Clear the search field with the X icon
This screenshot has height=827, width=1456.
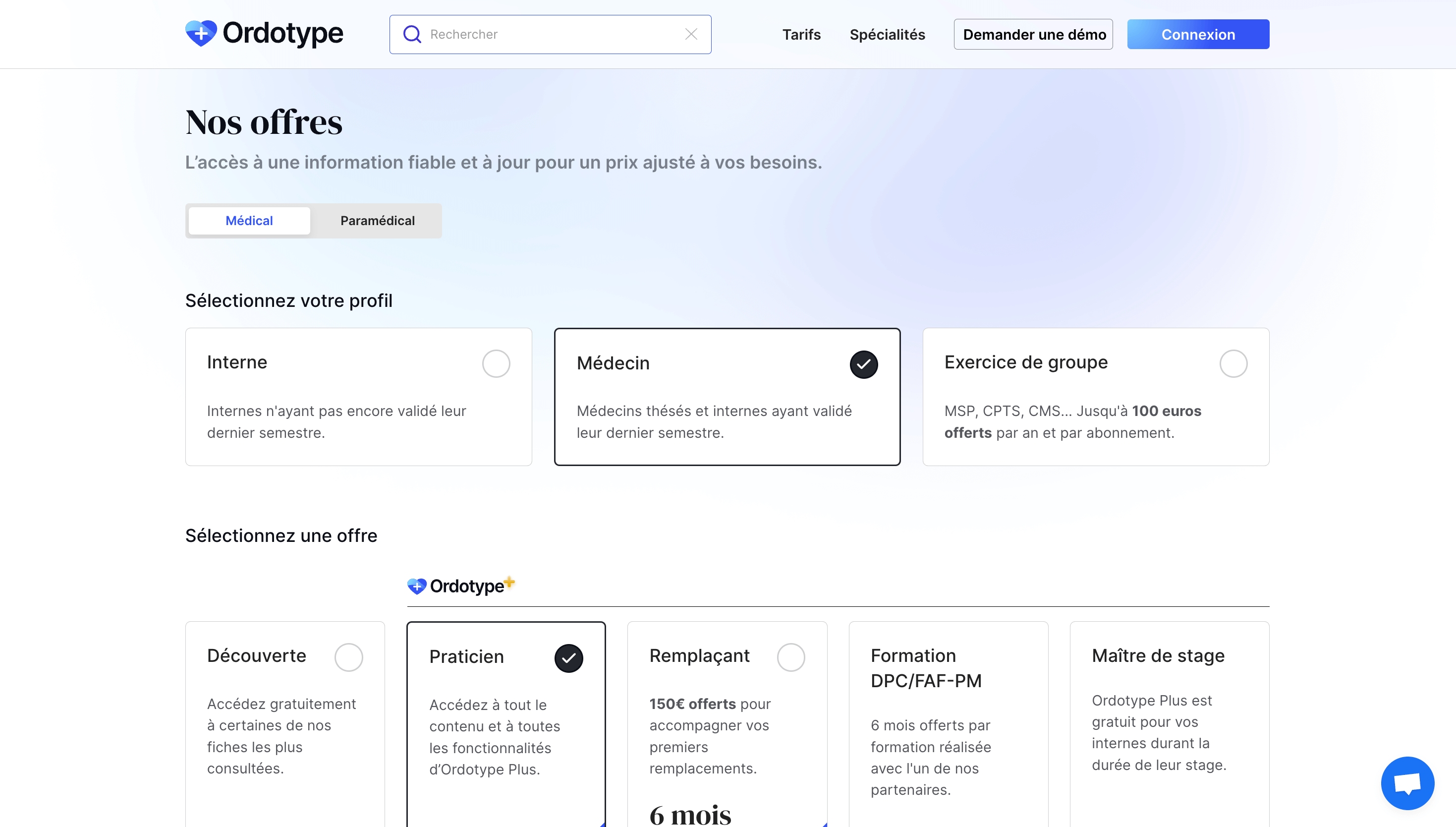691,35
